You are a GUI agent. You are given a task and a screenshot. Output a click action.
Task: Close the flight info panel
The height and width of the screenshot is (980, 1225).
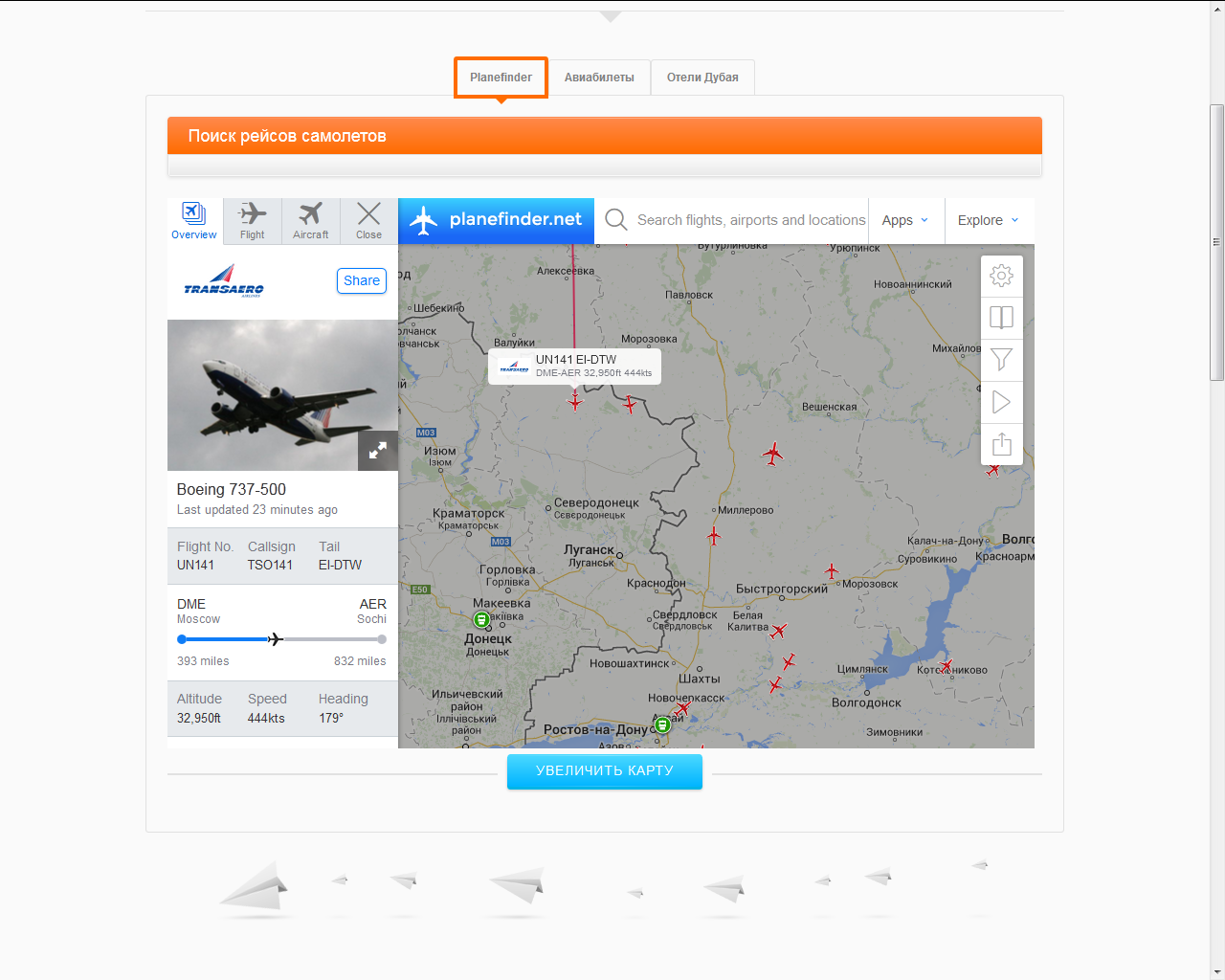[x=368, y=221]
